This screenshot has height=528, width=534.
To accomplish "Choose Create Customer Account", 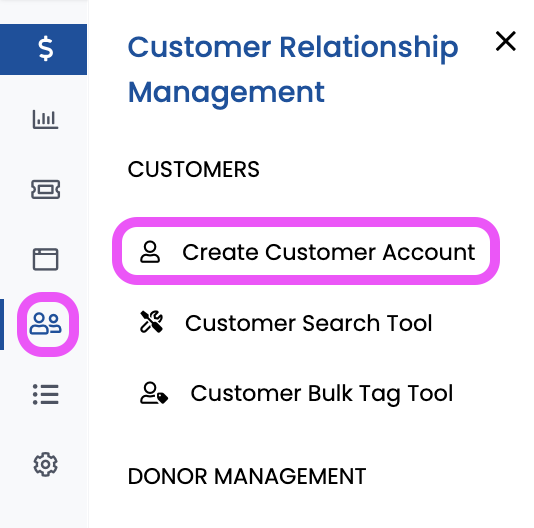I will (x=306, y=251).
